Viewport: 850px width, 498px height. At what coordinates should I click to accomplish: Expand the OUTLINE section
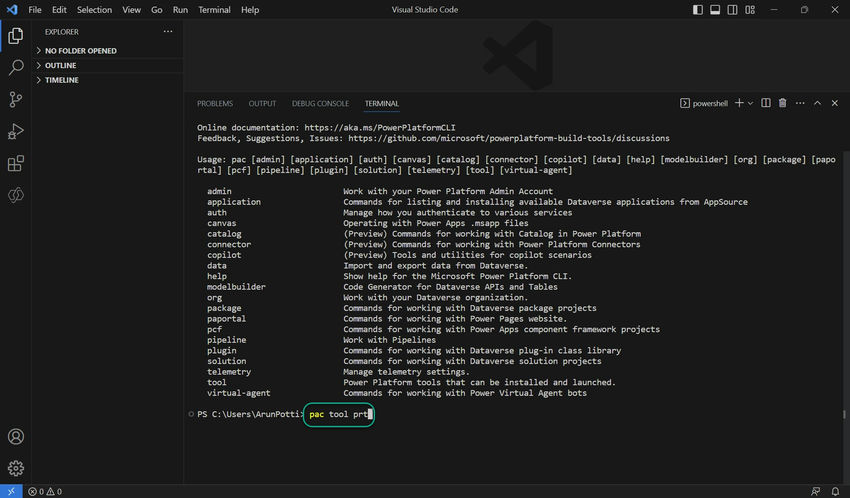click(x=107, y=65)
